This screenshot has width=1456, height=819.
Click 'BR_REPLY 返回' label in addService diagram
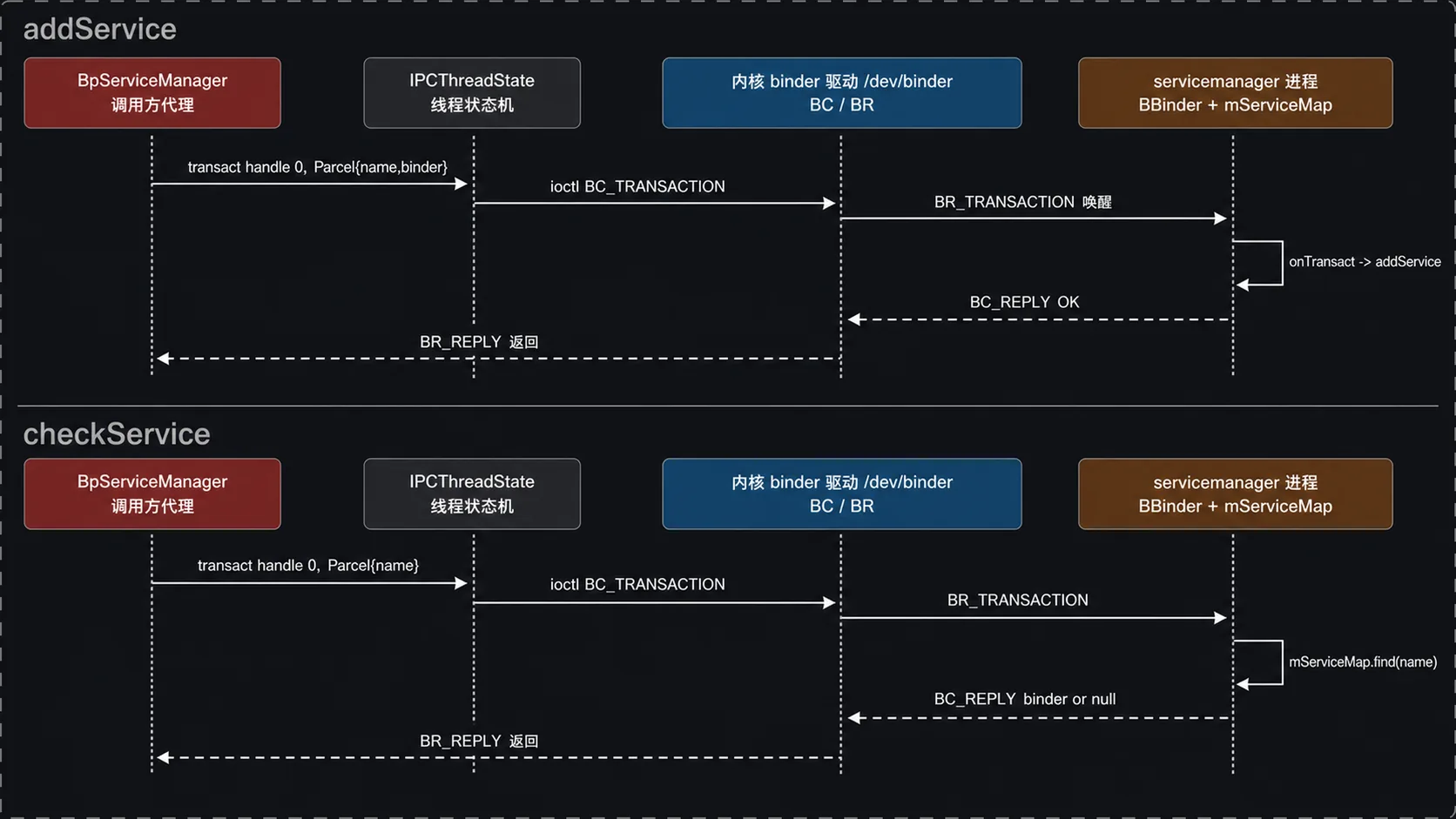coord(479,342)
